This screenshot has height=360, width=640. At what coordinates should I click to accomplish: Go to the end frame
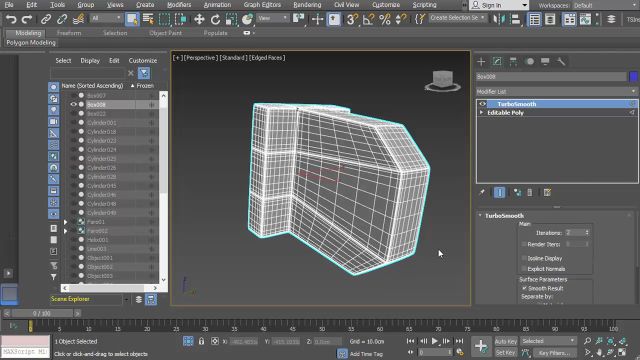pos(459,341)
